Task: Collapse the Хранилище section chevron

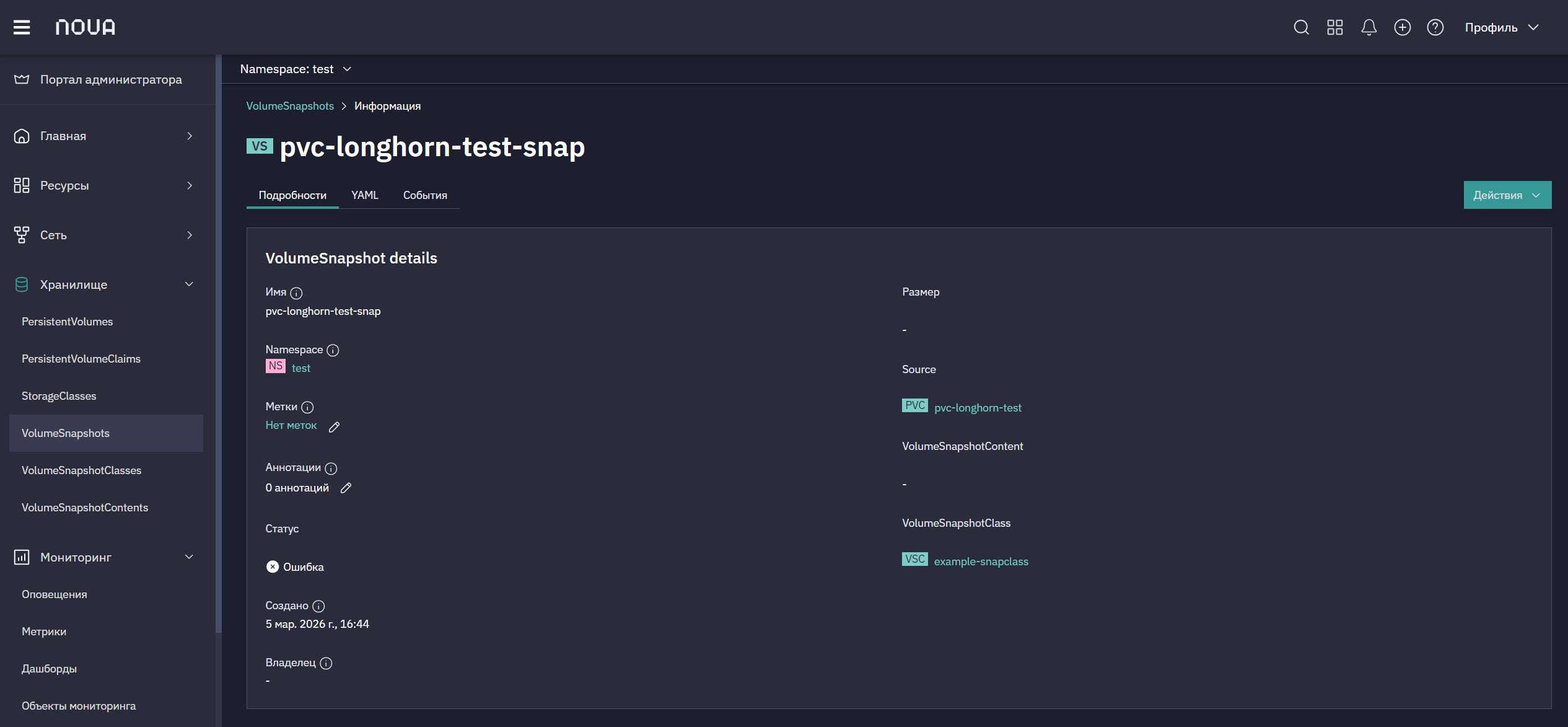Action: coord(190,284)
